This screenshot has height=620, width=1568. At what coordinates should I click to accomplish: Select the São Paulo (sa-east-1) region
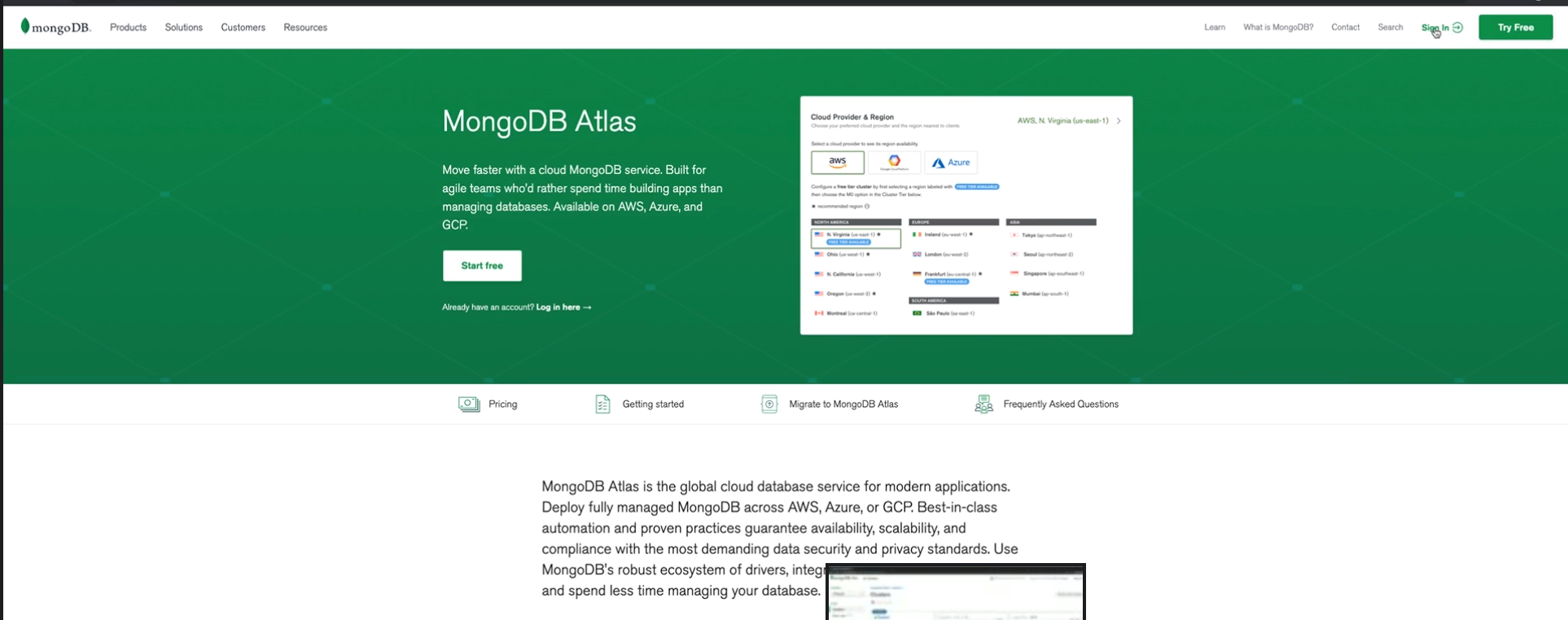click(x=943, y=313)
